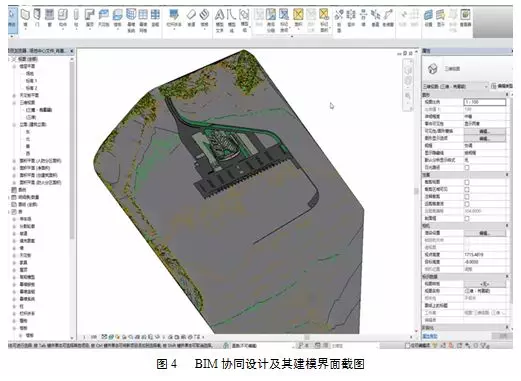The width and height of the screenshot is (521, 381).
Task: Collapse the Views (视图 全部) tree node
Action: point(9,59)
